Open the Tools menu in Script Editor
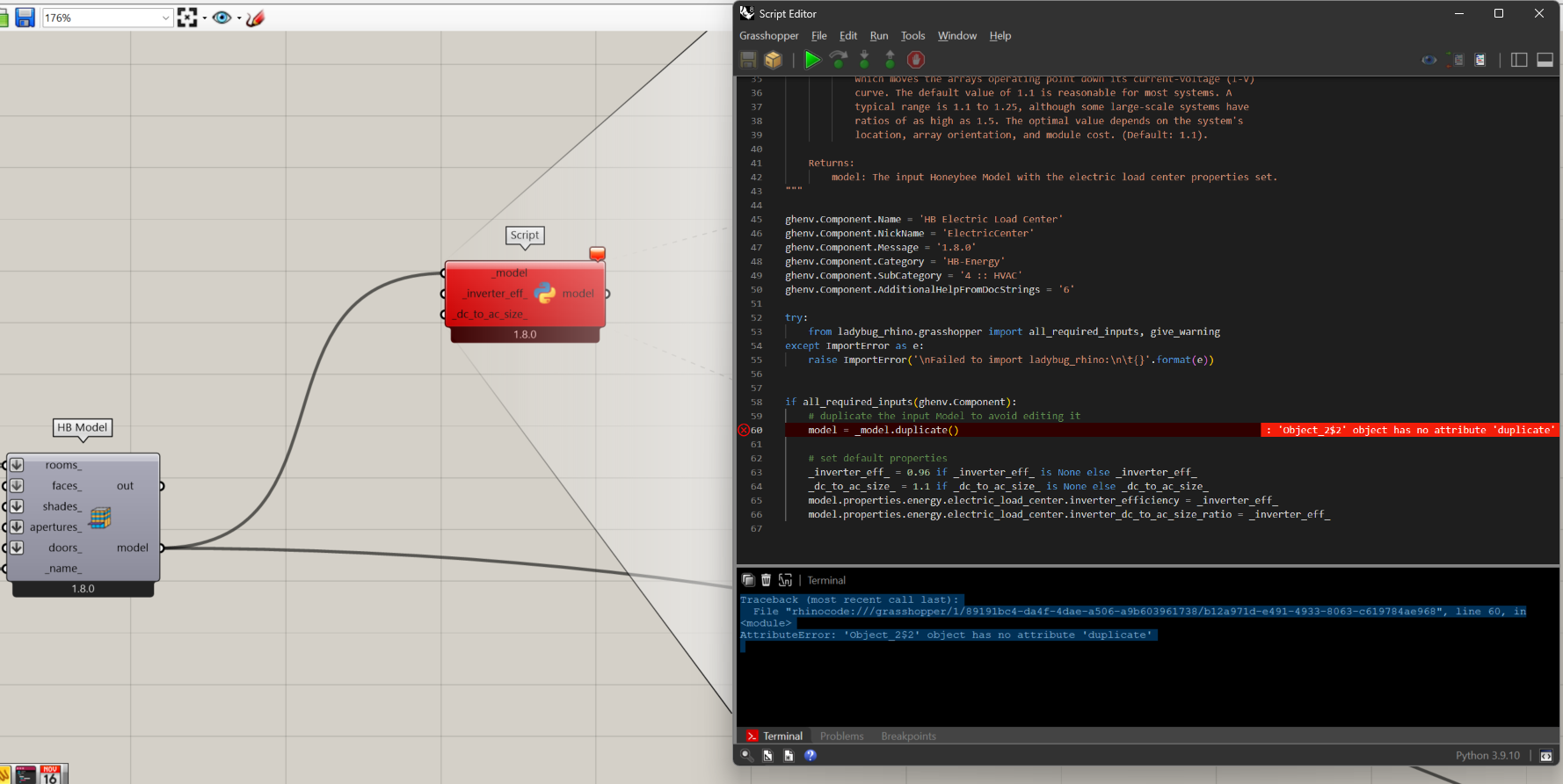1563x784 pixels. 913,36
